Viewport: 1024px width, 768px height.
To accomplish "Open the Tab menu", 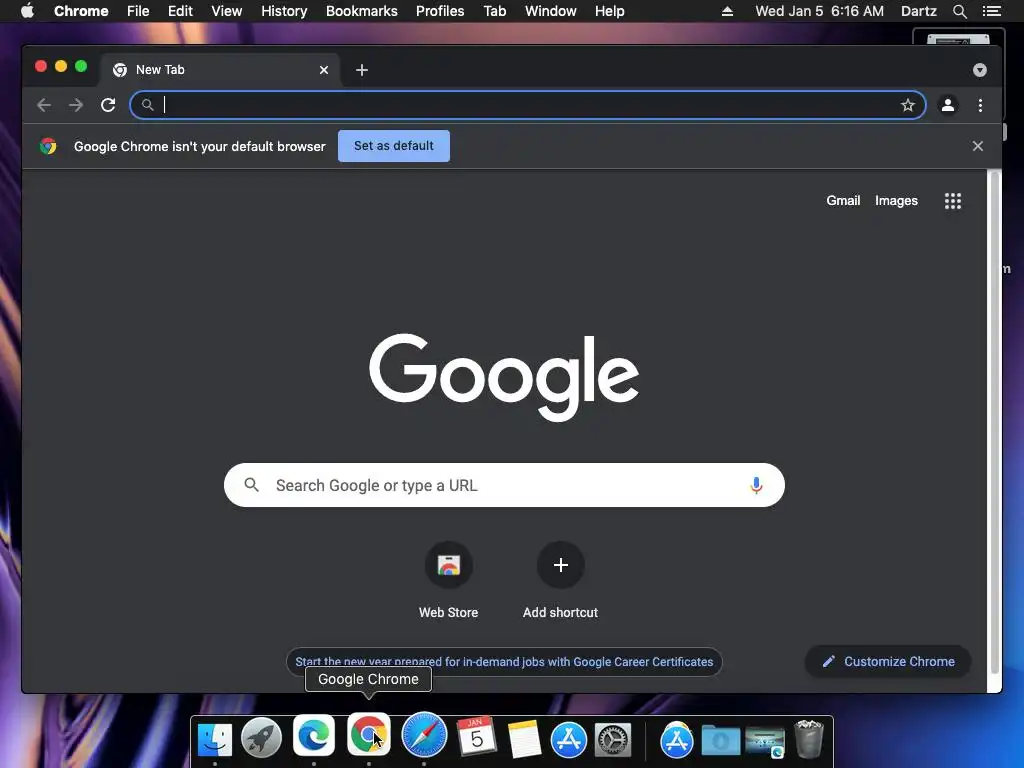I will point(494,11).
